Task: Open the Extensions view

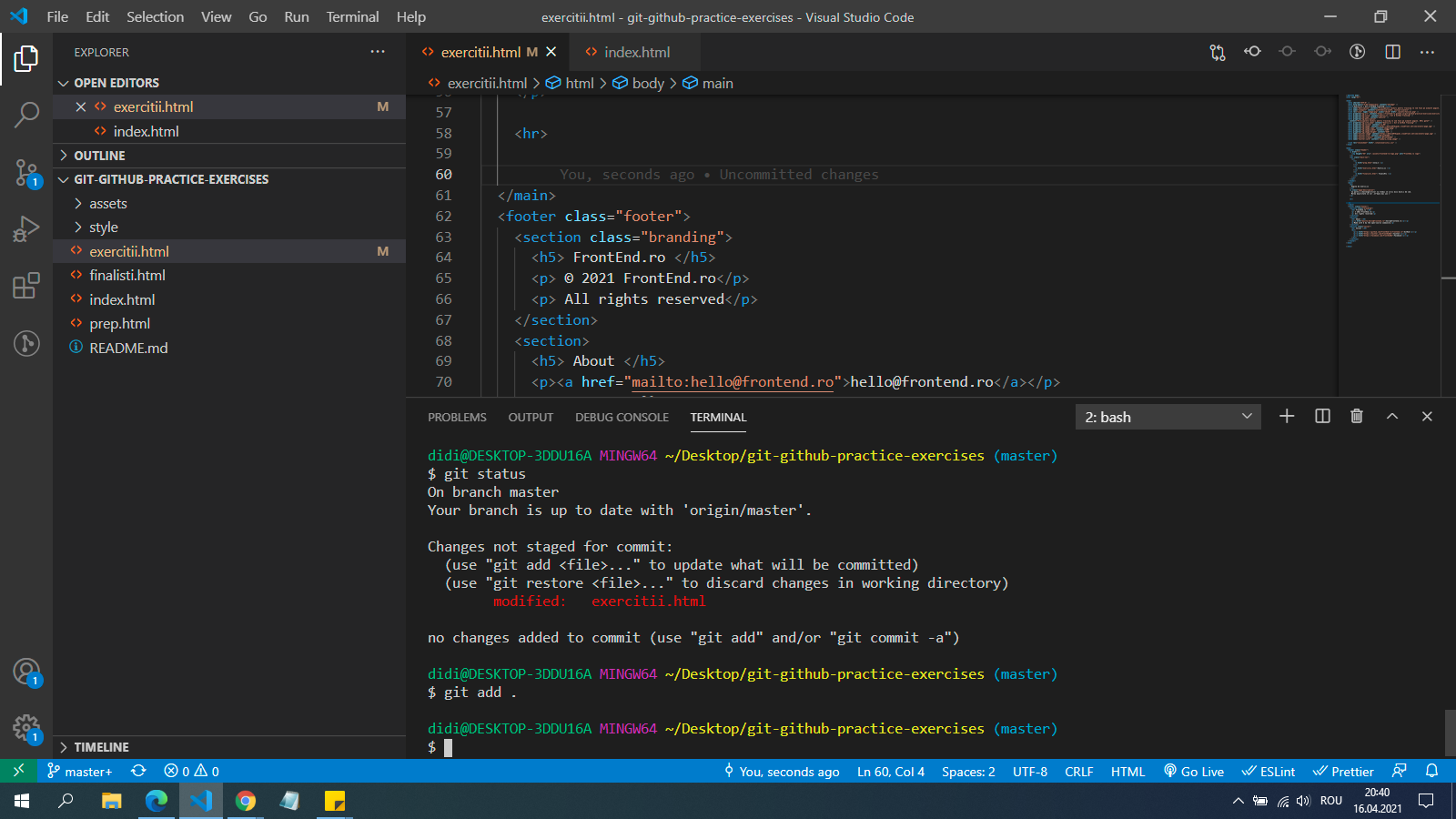Action: [26, 286]
